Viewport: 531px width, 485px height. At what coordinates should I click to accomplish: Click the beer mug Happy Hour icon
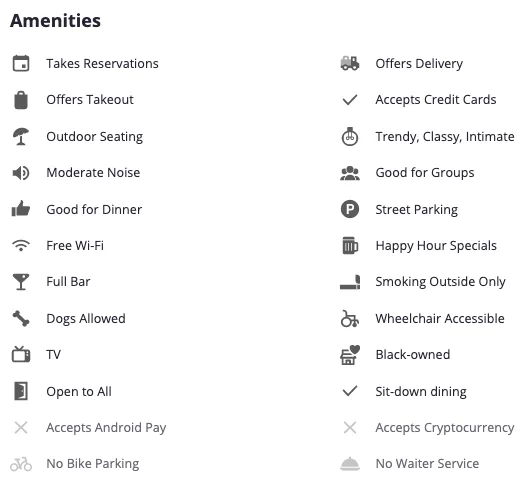(350, 246)
